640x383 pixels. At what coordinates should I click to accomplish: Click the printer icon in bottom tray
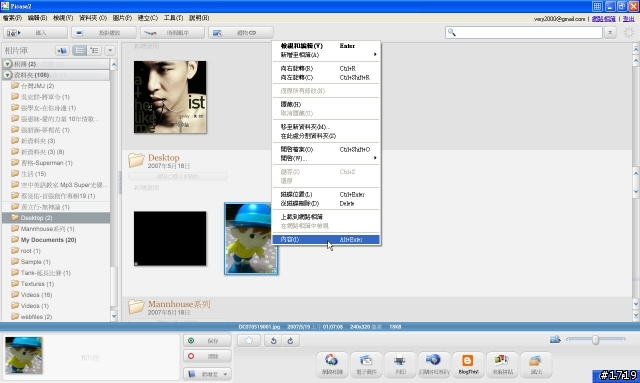coord(400,364)
